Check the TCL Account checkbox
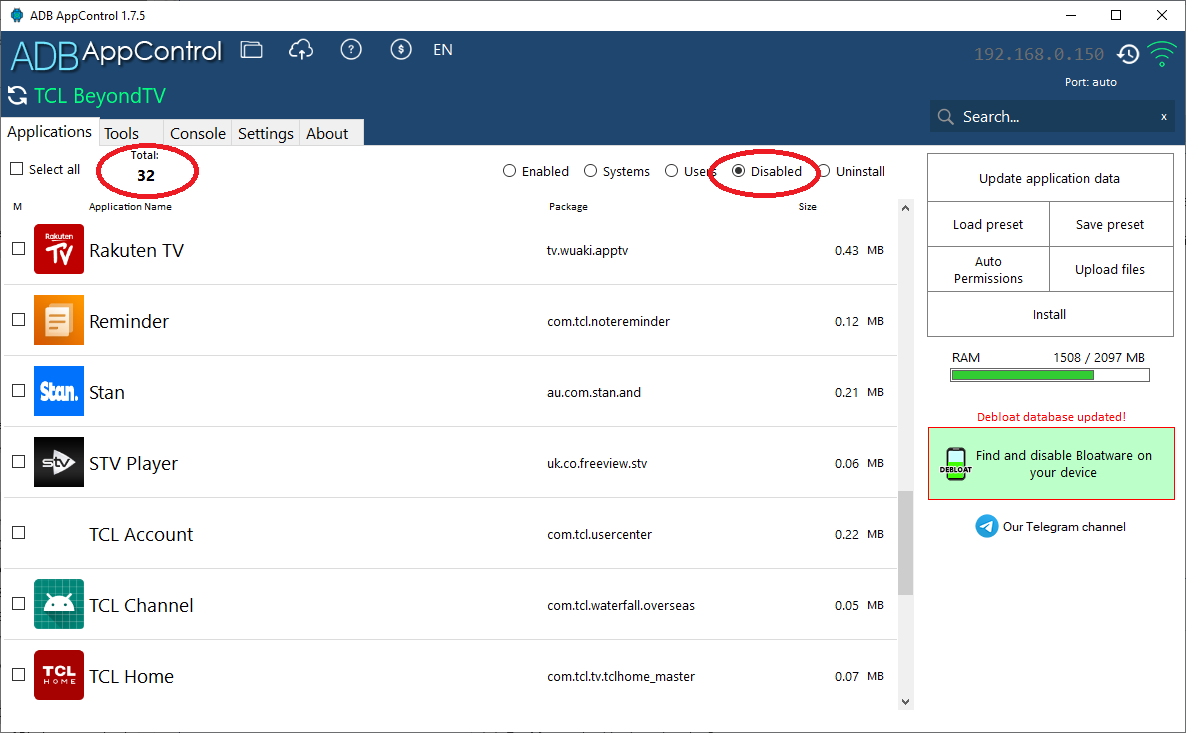1186x733 pixels. [x=19, y=533]
